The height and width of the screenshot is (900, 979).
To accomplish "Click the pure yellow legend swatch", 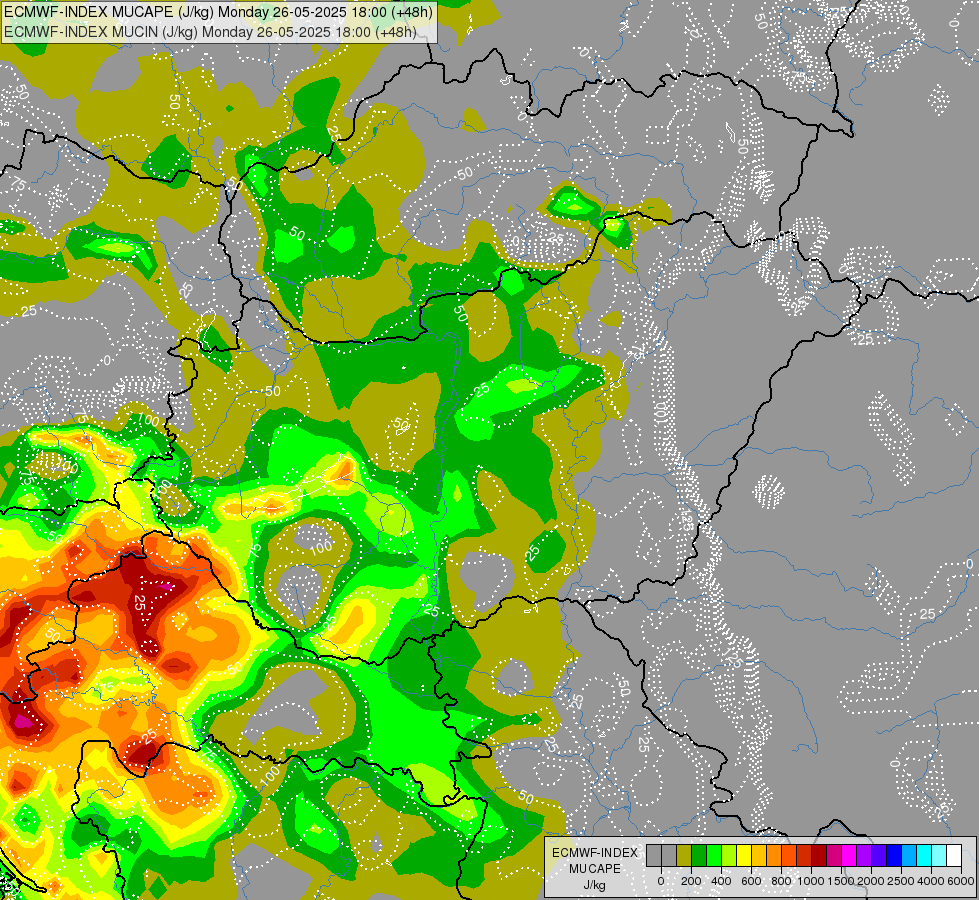I will (x=744, y=855).
